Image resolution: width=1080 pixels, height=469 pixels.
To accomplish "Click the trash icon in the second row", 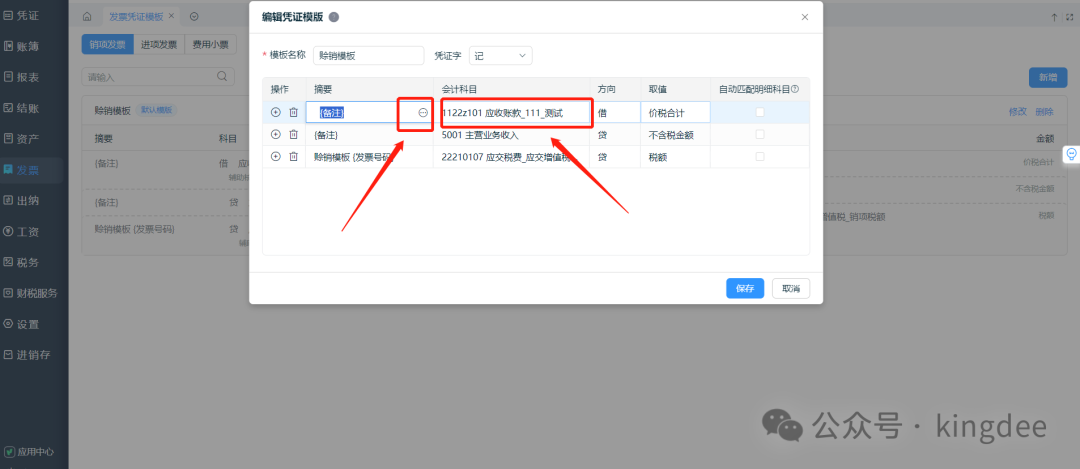I will (293, 135).
